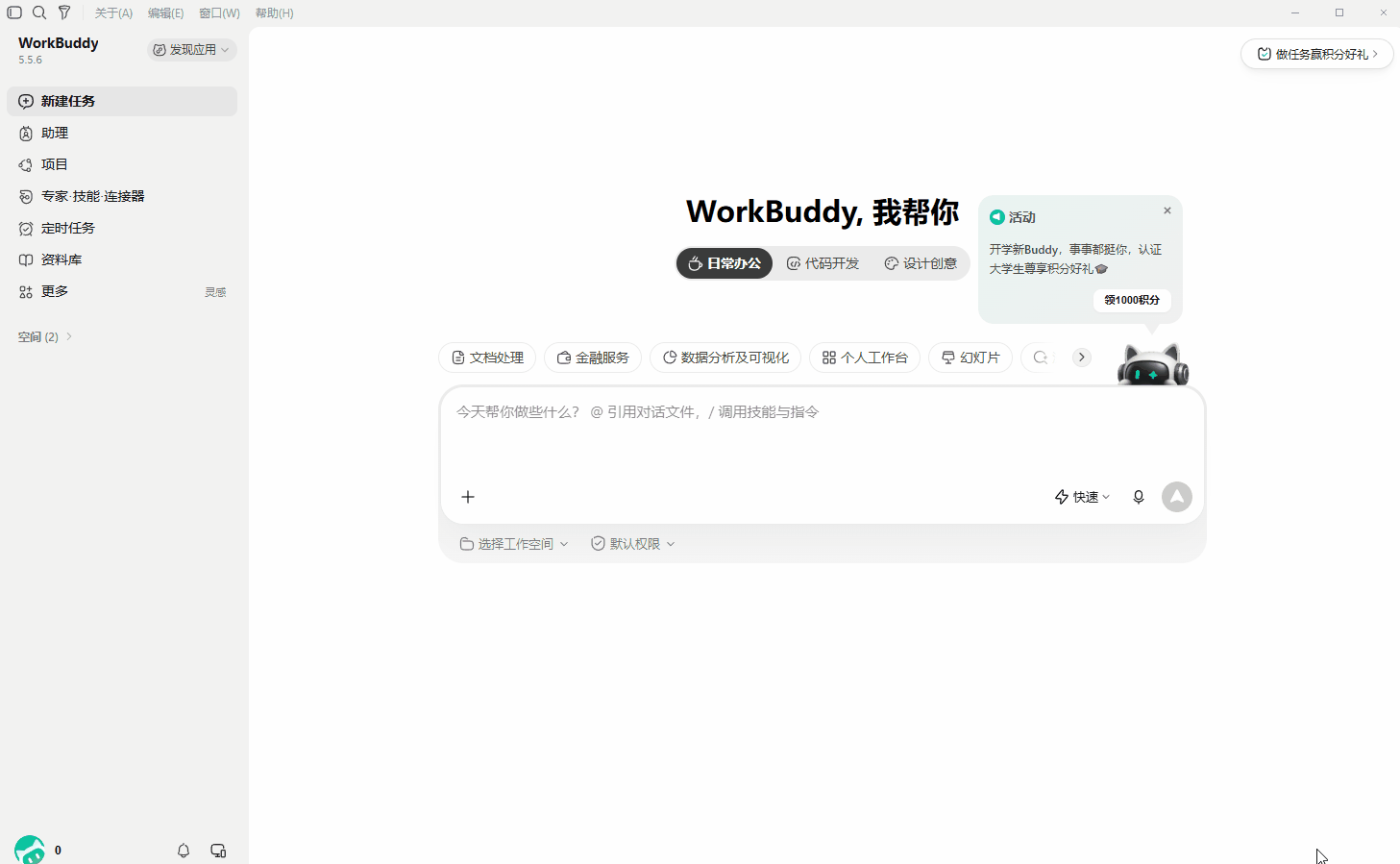
Task: Send the message with the arrow button
Action: pos(1177,497)
